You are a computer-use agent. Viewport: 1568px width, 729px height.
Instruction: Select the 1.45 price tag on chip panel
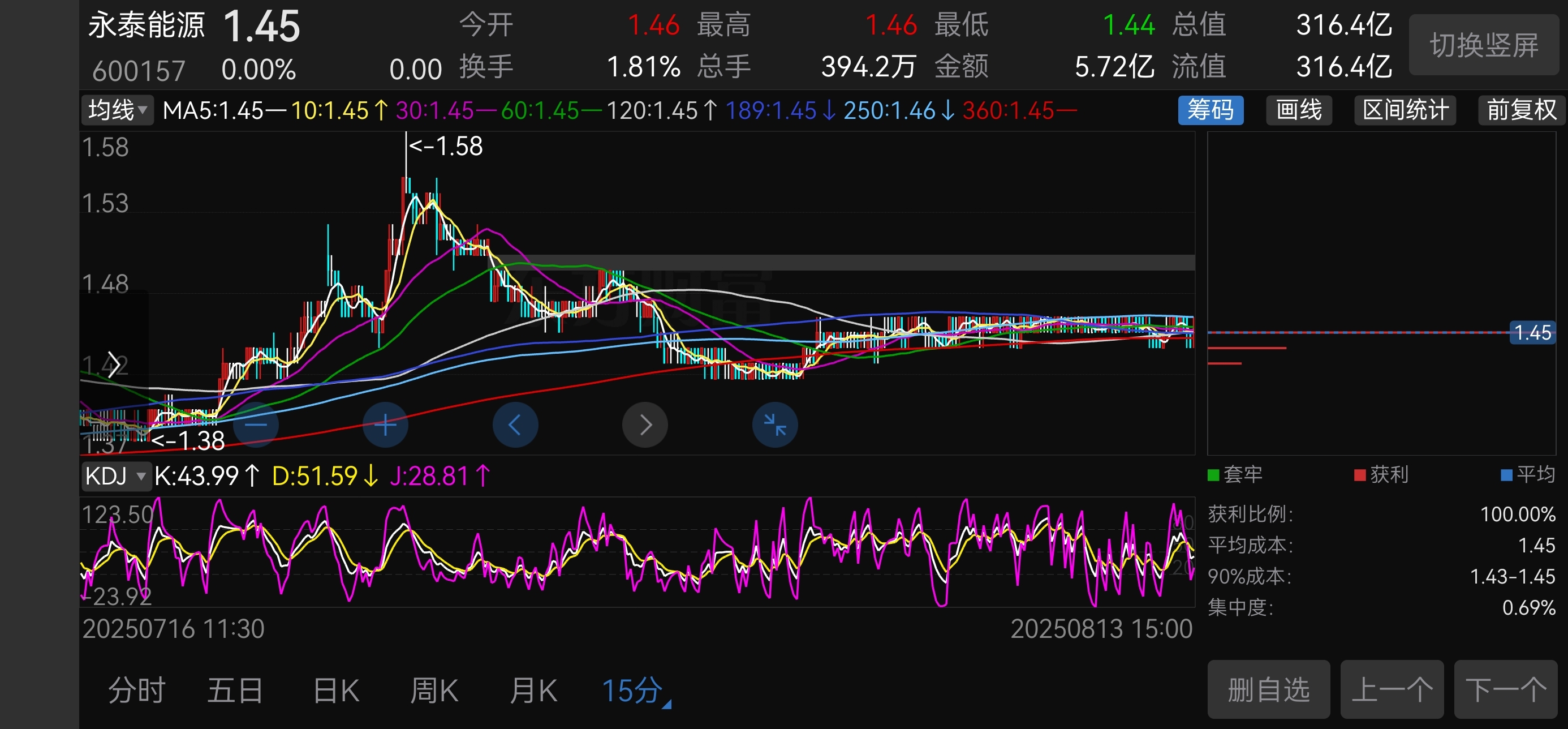click(x=1532, y=333)
